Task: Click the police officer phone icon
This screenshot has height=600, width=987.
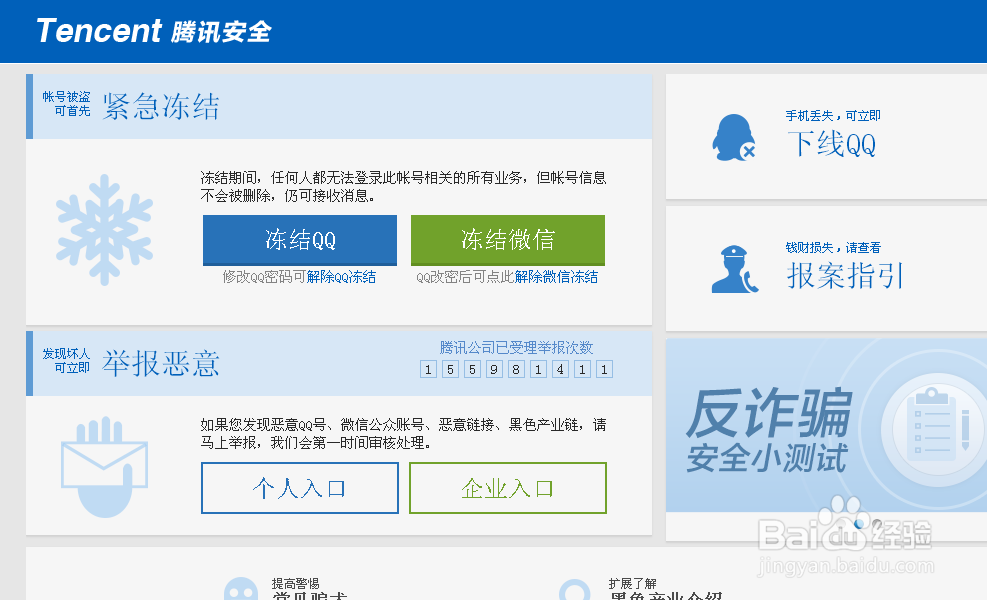Action: tap(735, 269)
